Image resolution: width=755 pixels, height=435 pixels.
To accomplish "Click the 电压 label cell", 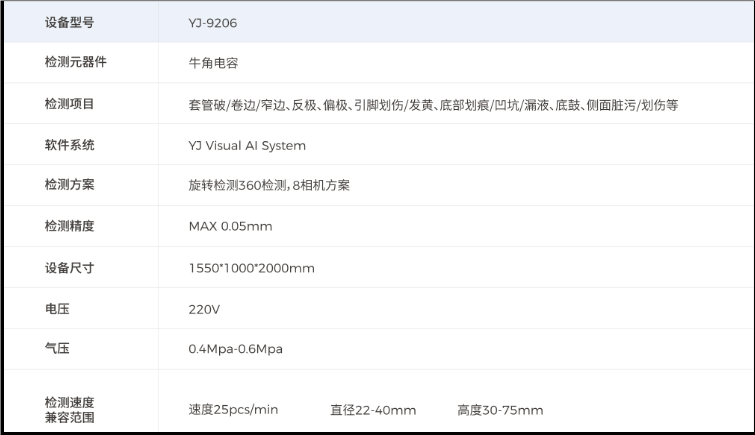I will click(57, 309).
